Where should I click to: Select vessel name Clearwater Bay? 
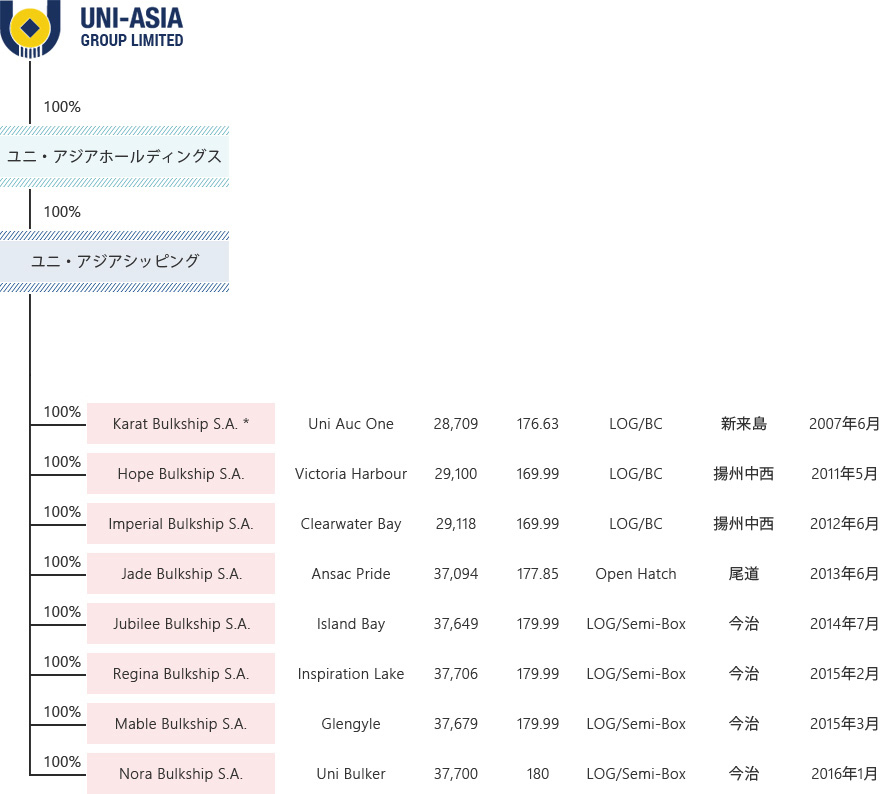point(351,524)
